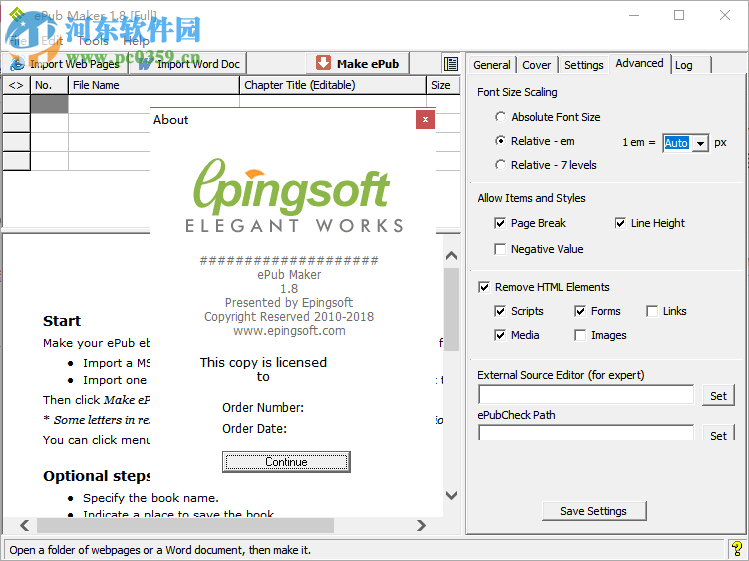Toggle the Media checkbox

500,335
